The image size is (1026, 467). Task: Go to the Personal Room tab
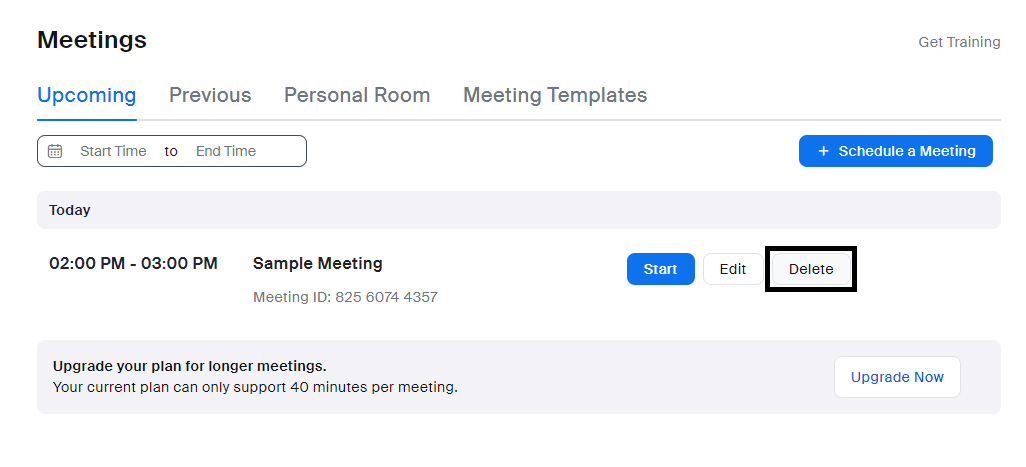coord(357,95)
